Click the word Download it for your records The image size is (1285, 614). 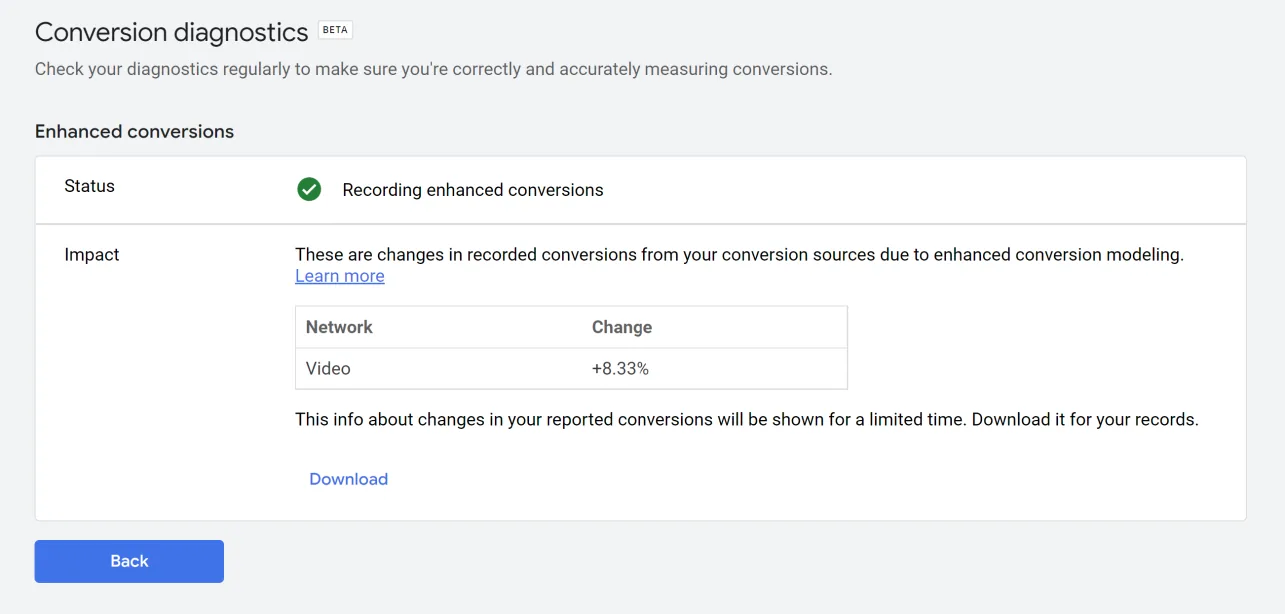click(x=1085, y=420)
